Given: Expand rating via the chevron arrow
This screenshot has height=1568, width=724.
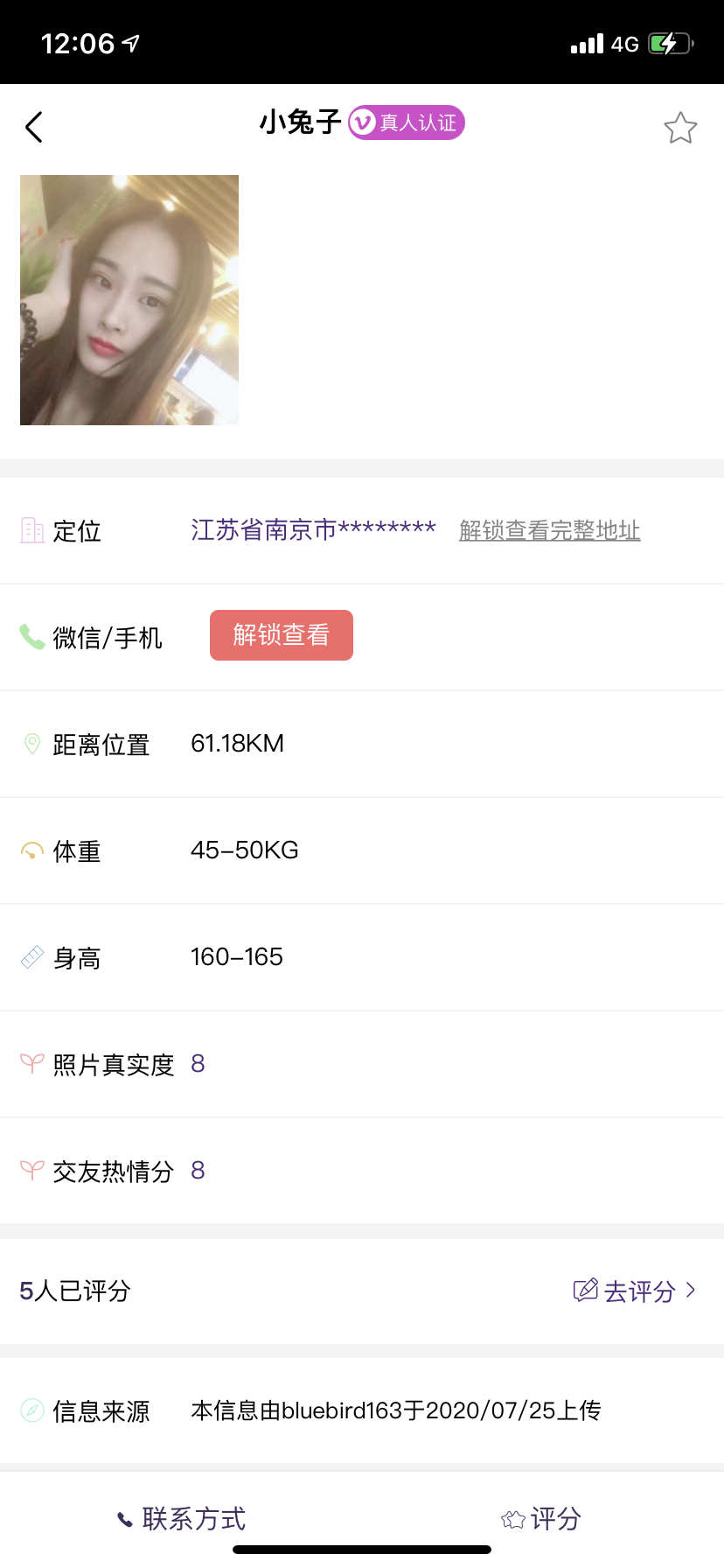Looking at the screenshot, I should coord(691,1290).
